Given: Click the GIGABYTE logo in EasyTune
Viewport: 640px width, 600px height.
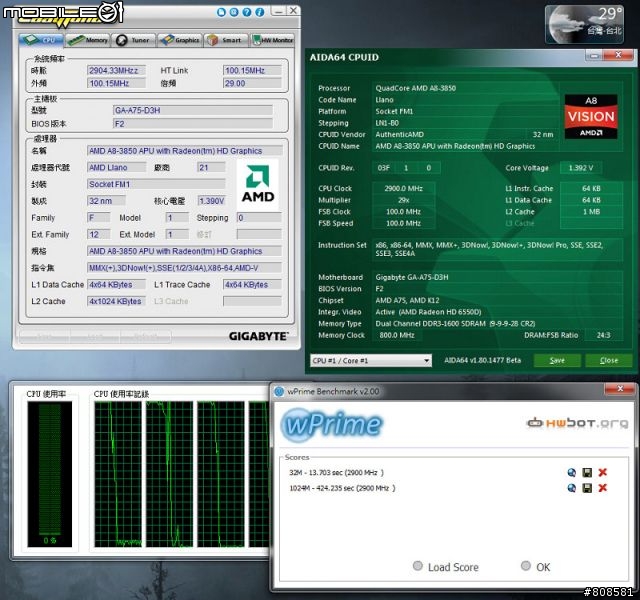Looking at the screenshot, I should click(258, 336).
